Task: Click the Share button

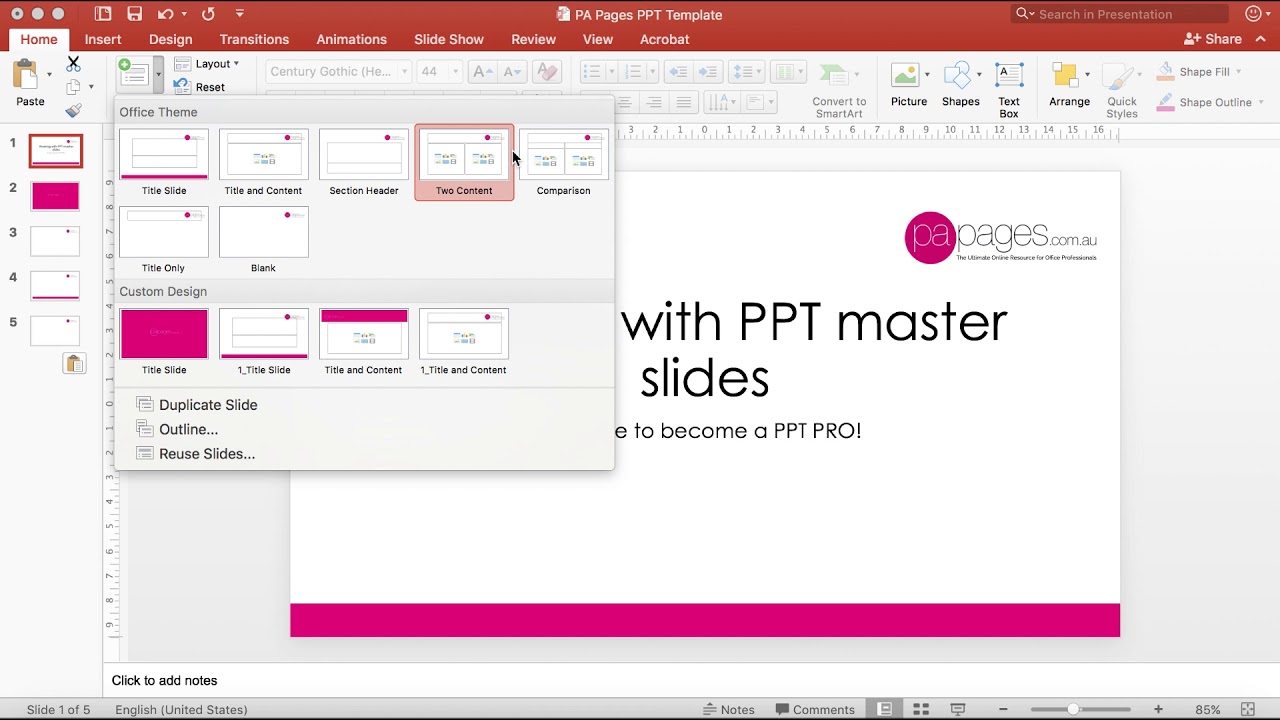Action: pos(1212,39)
